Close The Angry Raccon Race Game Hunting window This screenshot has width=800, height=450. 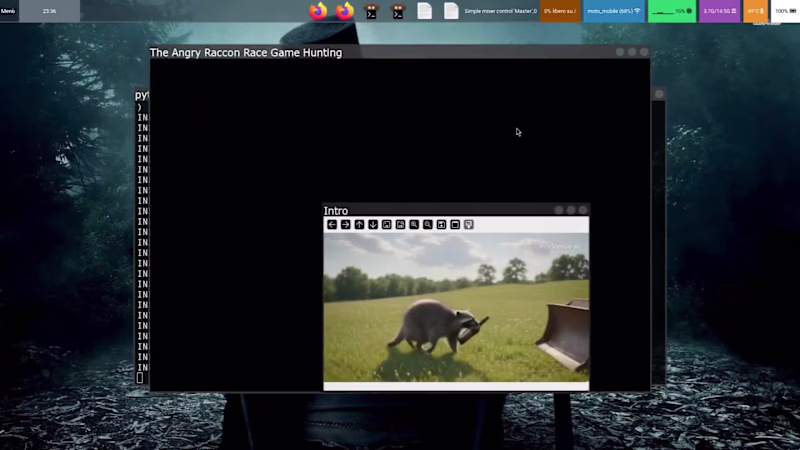[x=644, y=52]
